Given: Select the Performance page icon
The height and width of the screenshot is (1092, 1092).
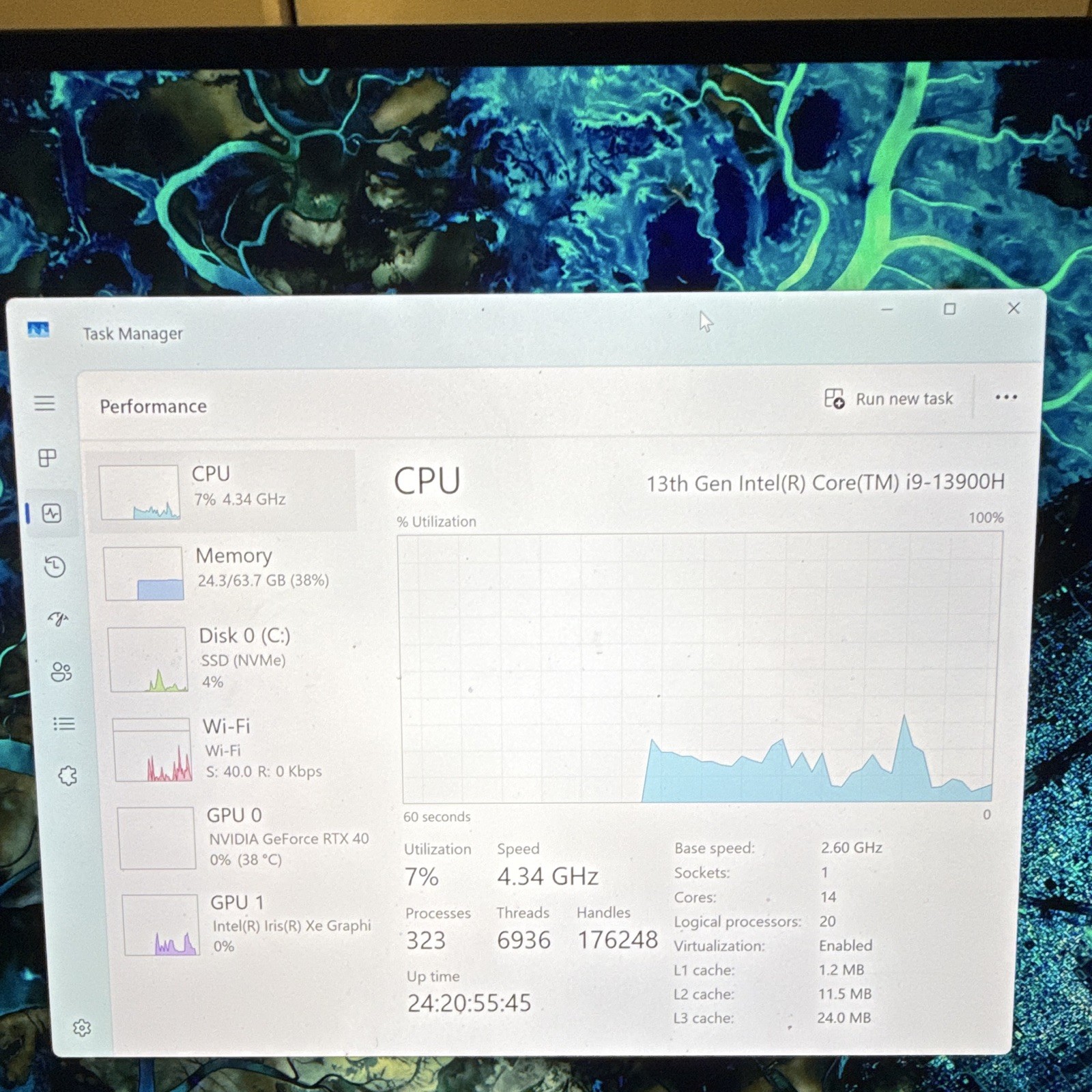Looking at the screenshot, I should 52,513.
